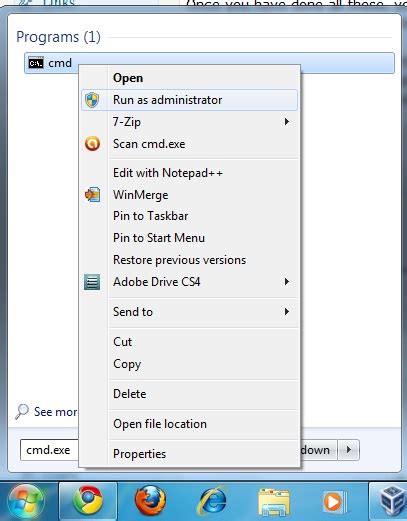
Task: Launch Firefox from the taskbar
Action: tap(150, 500)
